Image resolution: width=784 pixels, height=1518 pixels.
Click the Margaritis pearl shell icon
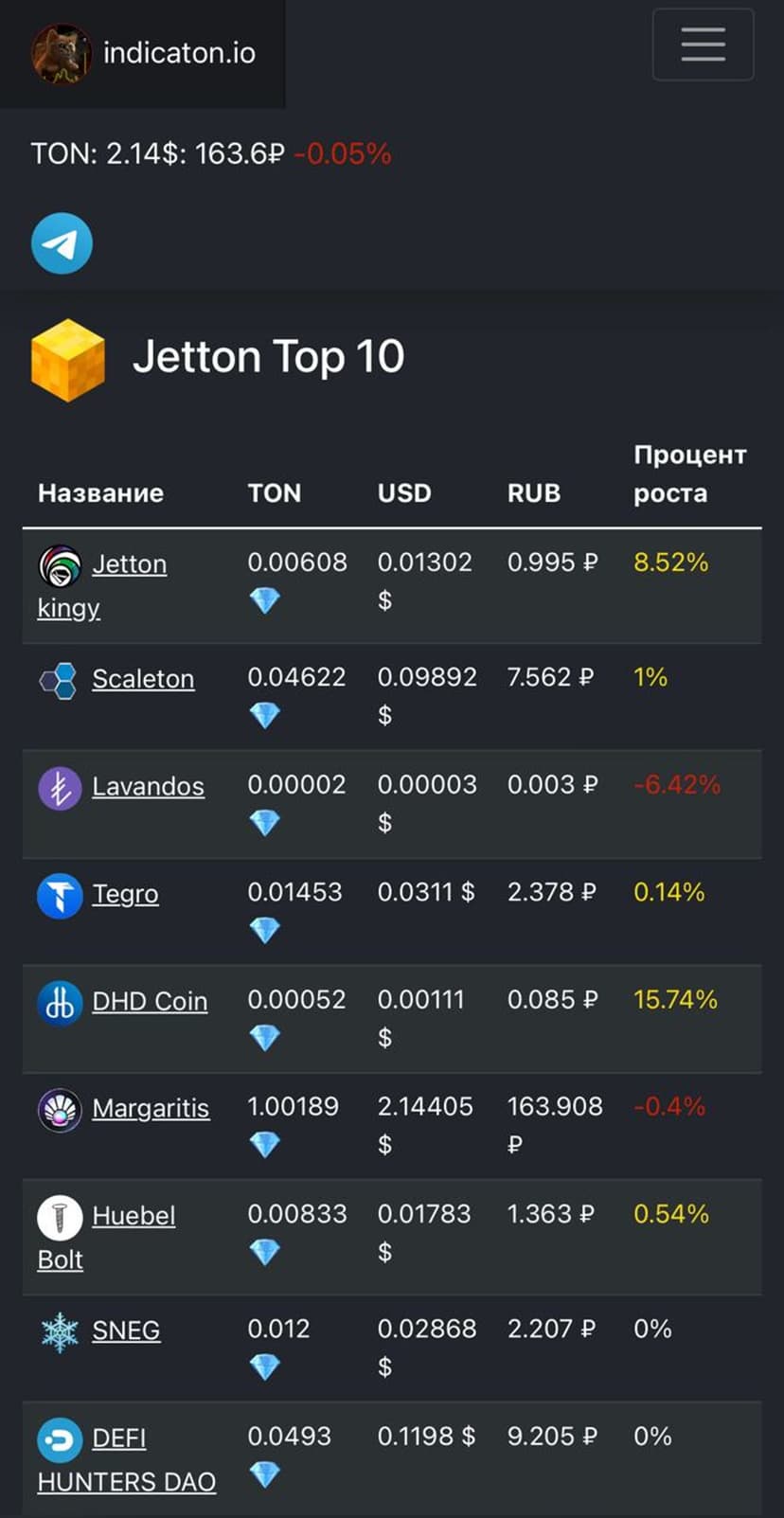(x=60, y=1110)
